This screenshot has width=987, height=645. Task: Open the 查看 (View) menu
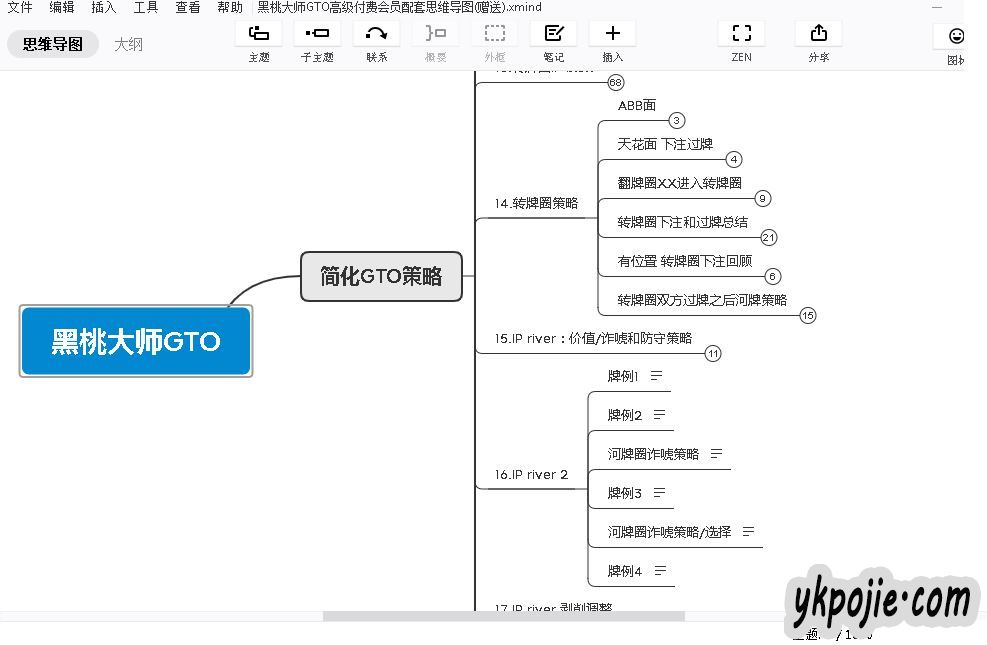point(188,7)
